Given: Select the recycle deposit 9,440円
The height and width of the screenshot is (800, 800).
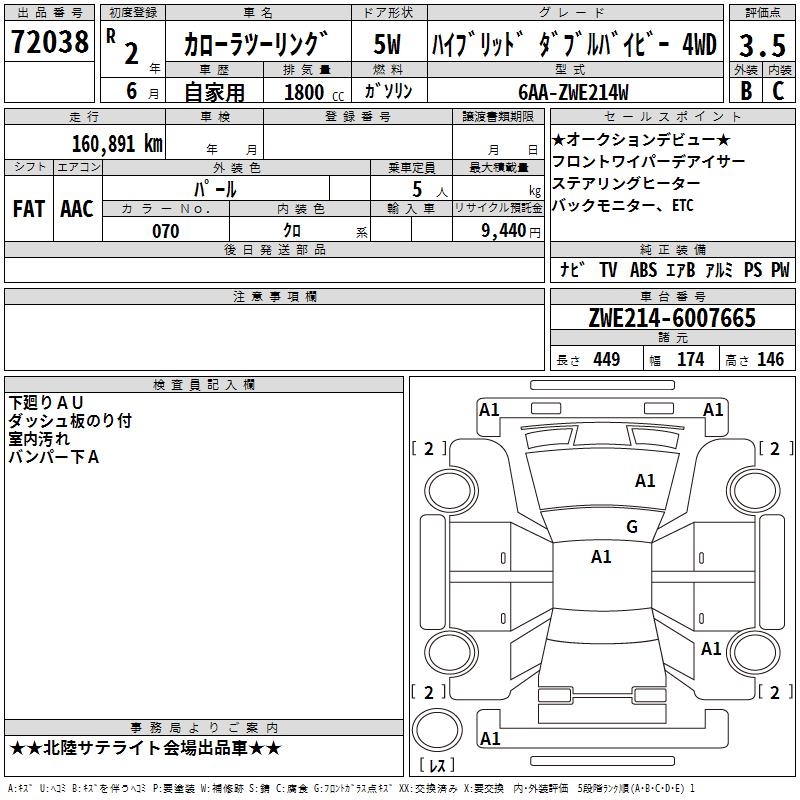Looking at the screenshot, I should coord(511,231).
